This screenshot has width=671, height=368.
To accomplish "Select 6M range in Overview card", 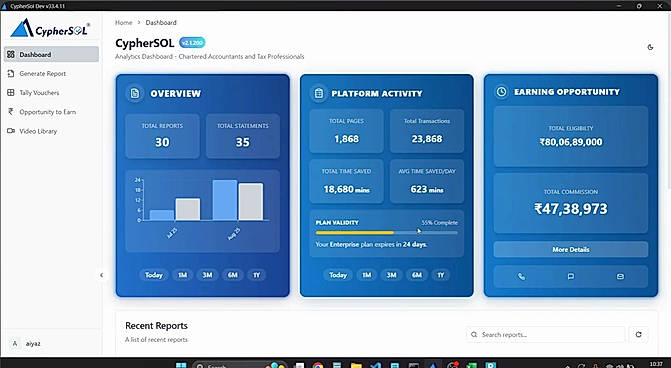I will click(x=232, y=275).
